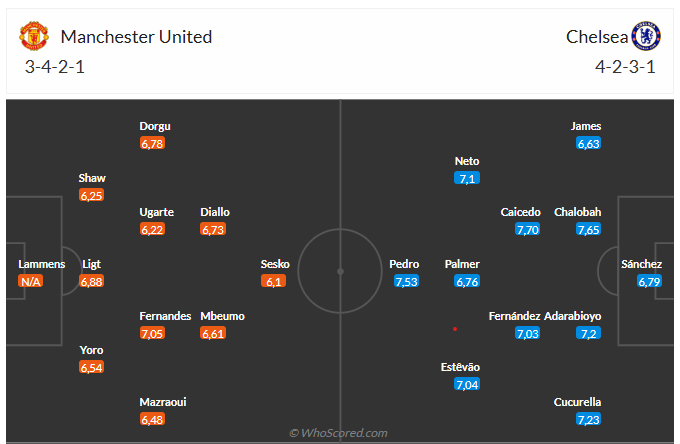Screen dimensions: 680x444
Task: Open Lammens' N/A rating badge
Action: point(30,282)
